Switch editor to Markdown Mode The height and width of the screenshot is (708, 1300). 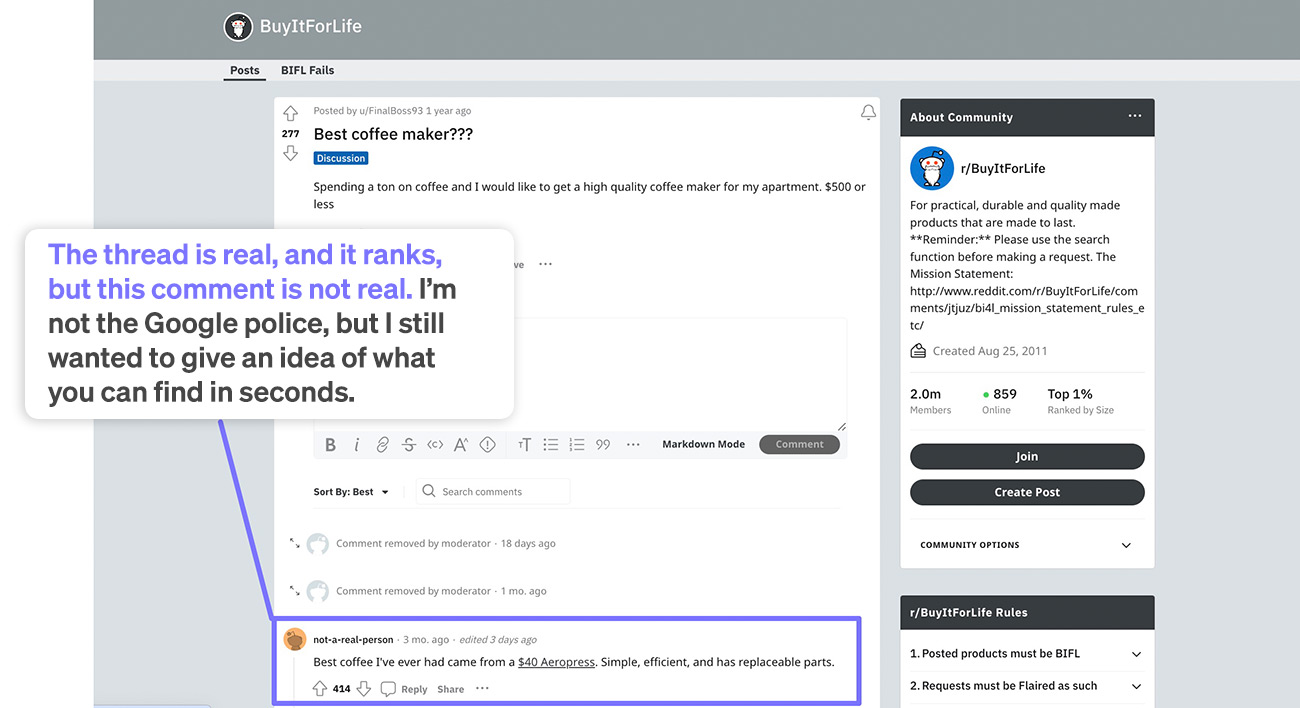pos(703,444)
